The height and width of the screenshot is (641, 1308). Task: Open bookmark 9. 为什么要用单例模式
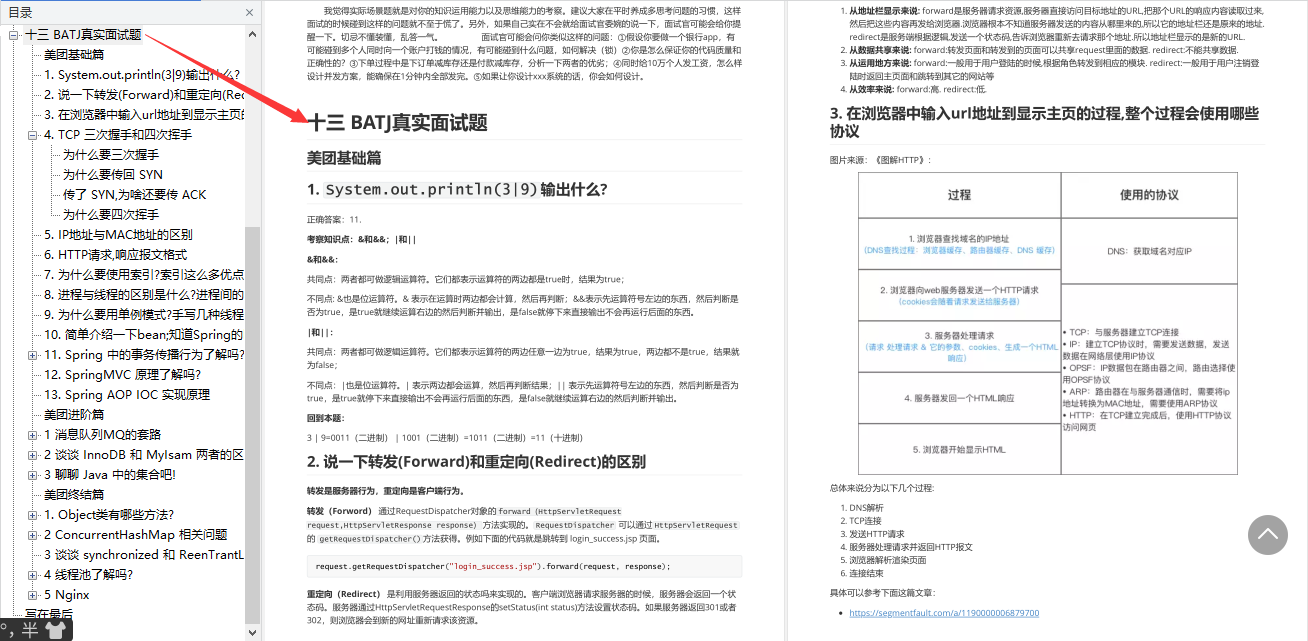(x=144, y=315)
